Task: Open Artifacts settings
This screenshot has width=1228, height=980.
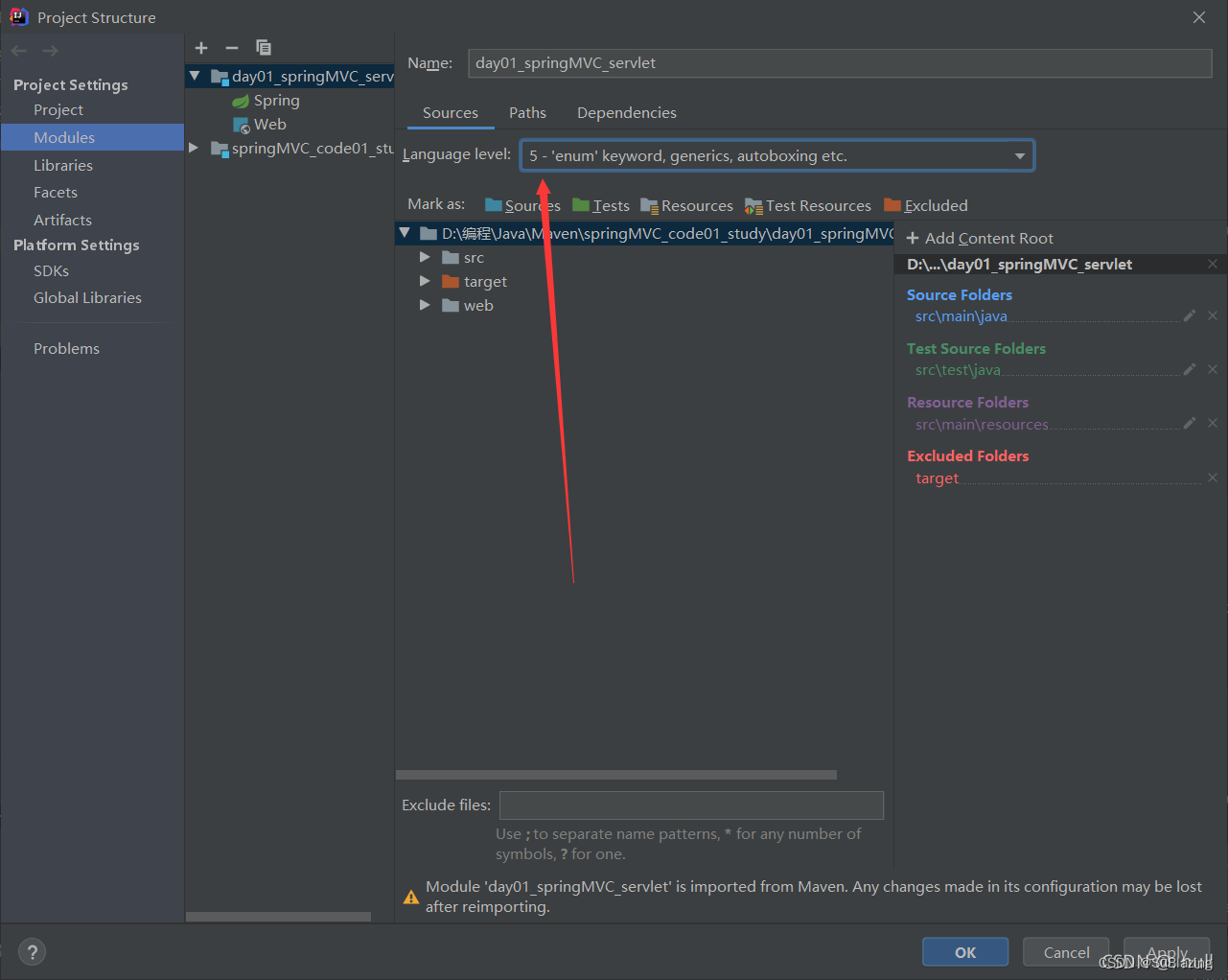Action: 62,220
